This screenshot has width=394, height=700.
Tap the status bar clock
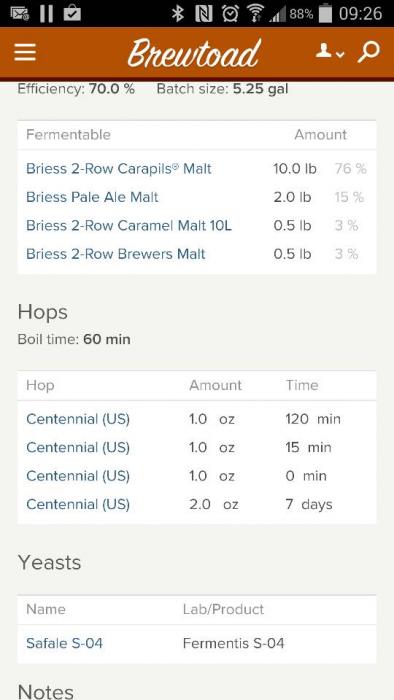tap(361, 14)
